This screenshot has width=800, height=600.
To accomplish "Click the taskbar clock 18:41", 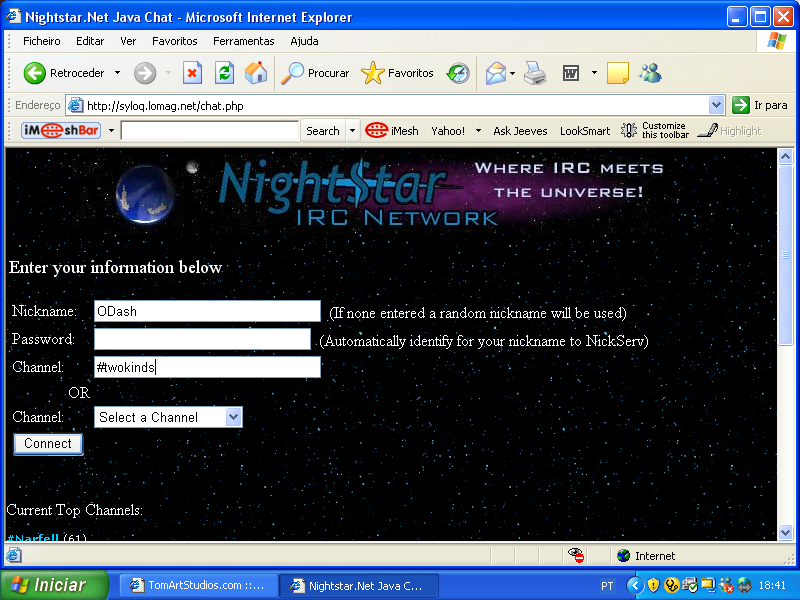I will coord(771,585).
